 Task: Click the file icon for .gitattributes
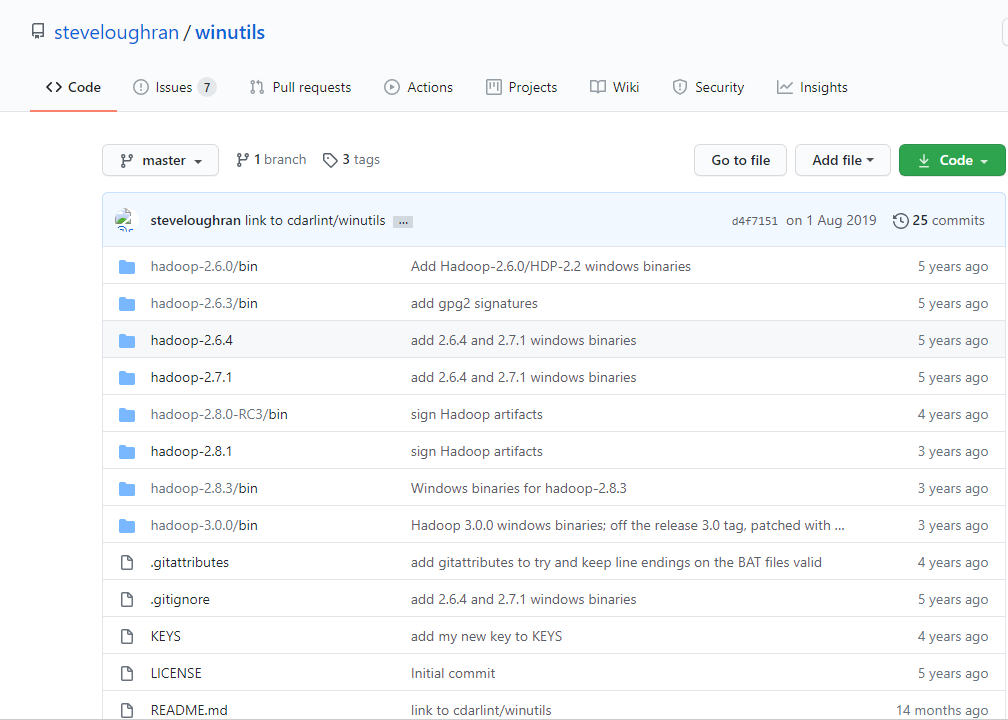point(127,562)
